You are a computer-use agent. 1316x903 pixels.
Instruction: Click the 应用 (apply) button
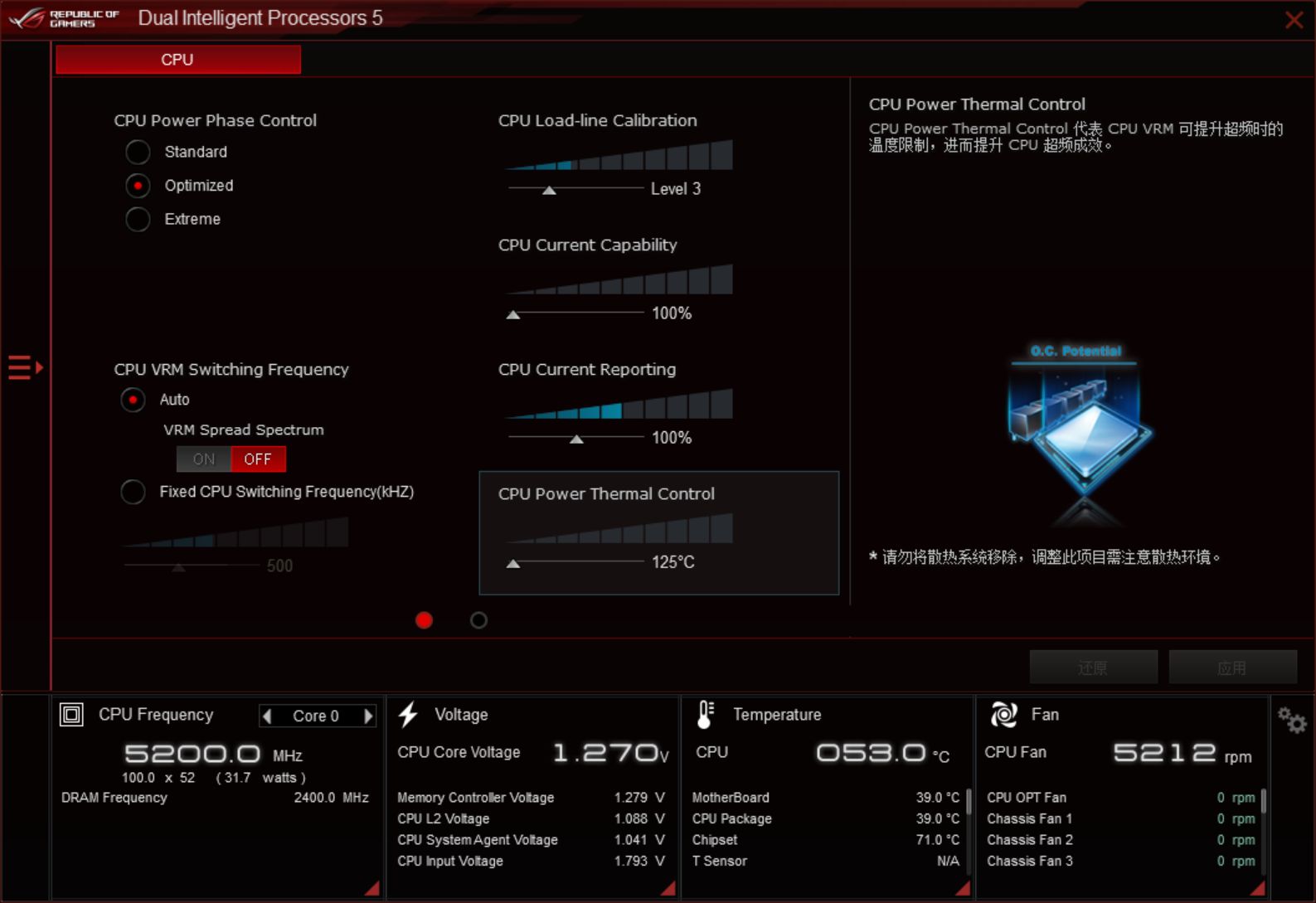[x=1232, y=668]
